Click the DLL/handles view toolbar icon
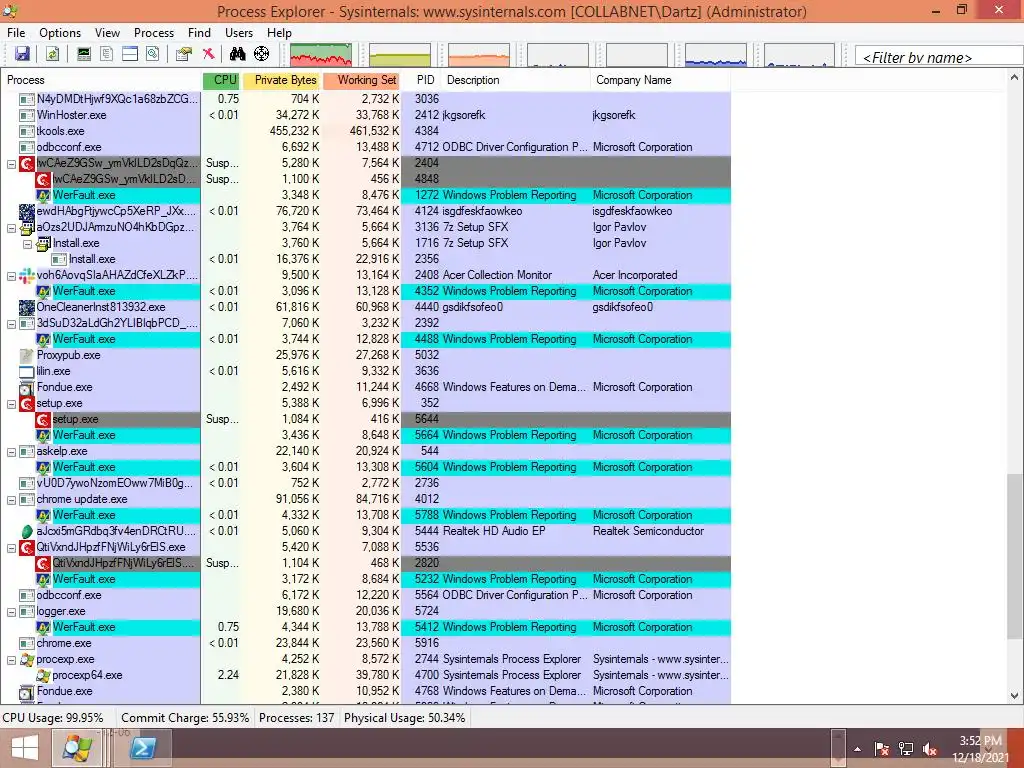The width and height of the screenshot is (1024, 768). (x=153, y=54)
